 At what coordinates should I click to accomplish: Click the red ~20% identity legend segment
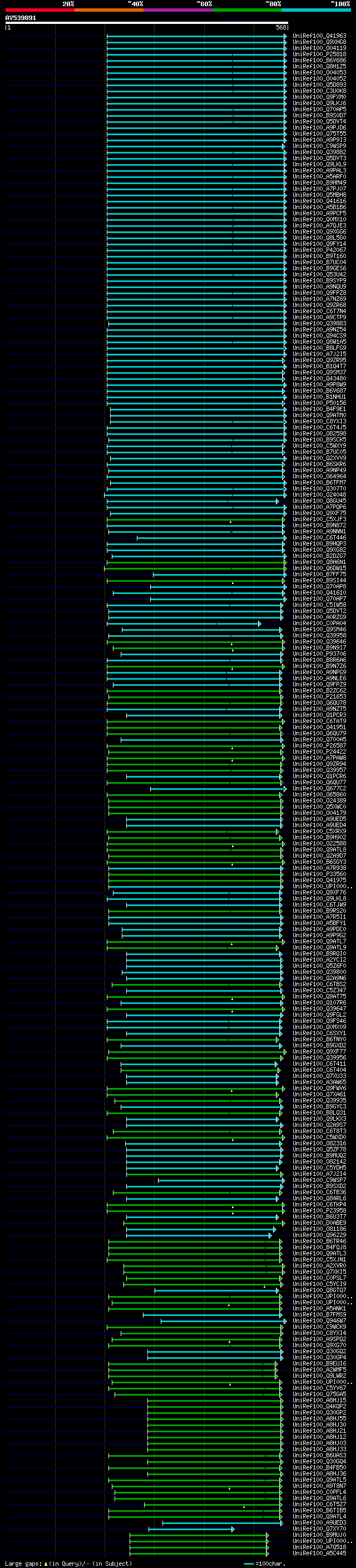coord(39,10)
